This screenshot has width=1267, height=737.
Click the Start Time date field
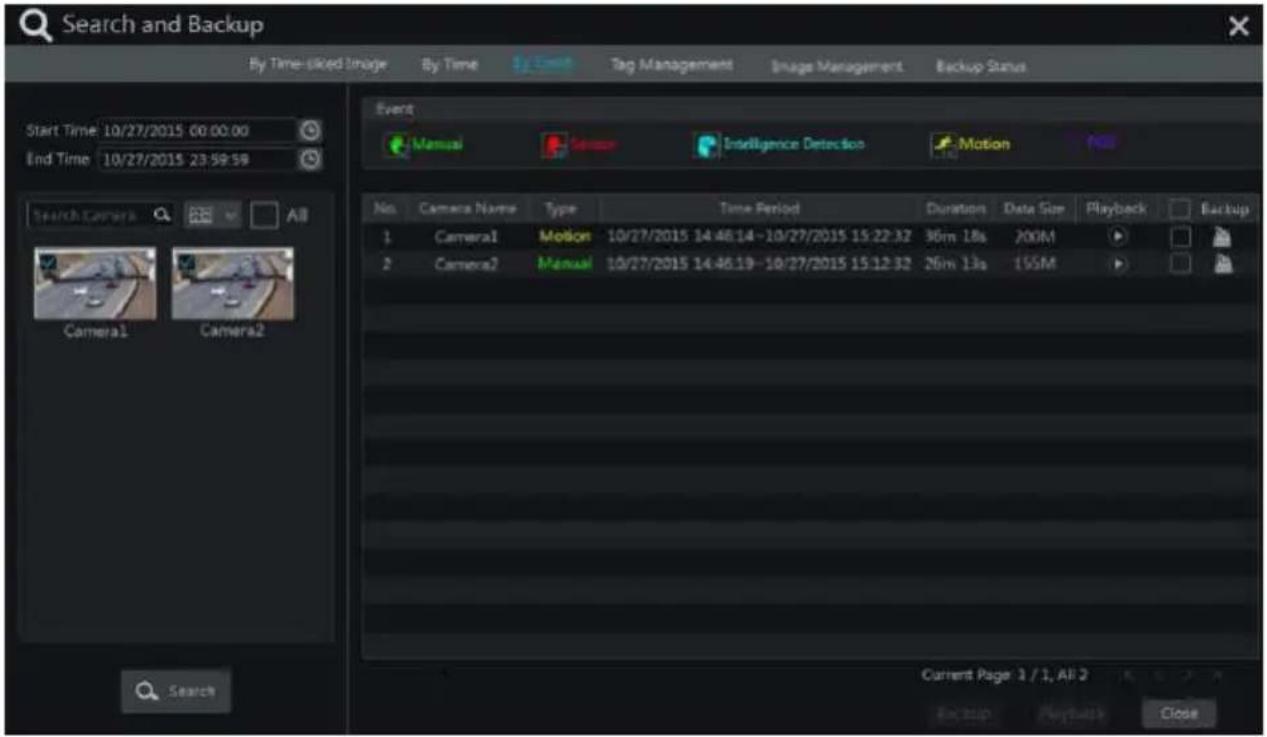pos(198,130)
